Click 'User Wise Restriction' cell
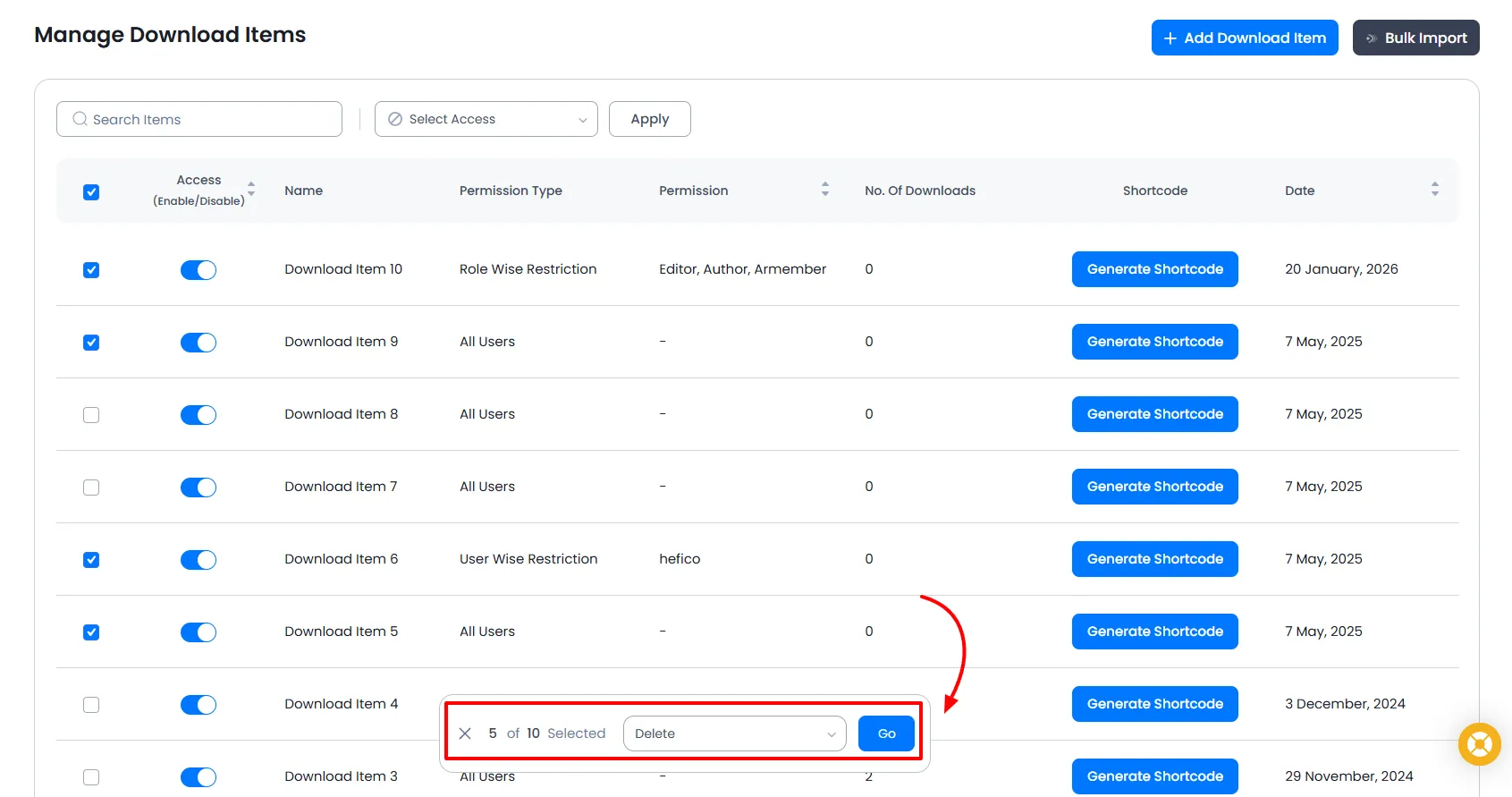The height and width of the screenshot is (797, 1512). click(528, 559)
